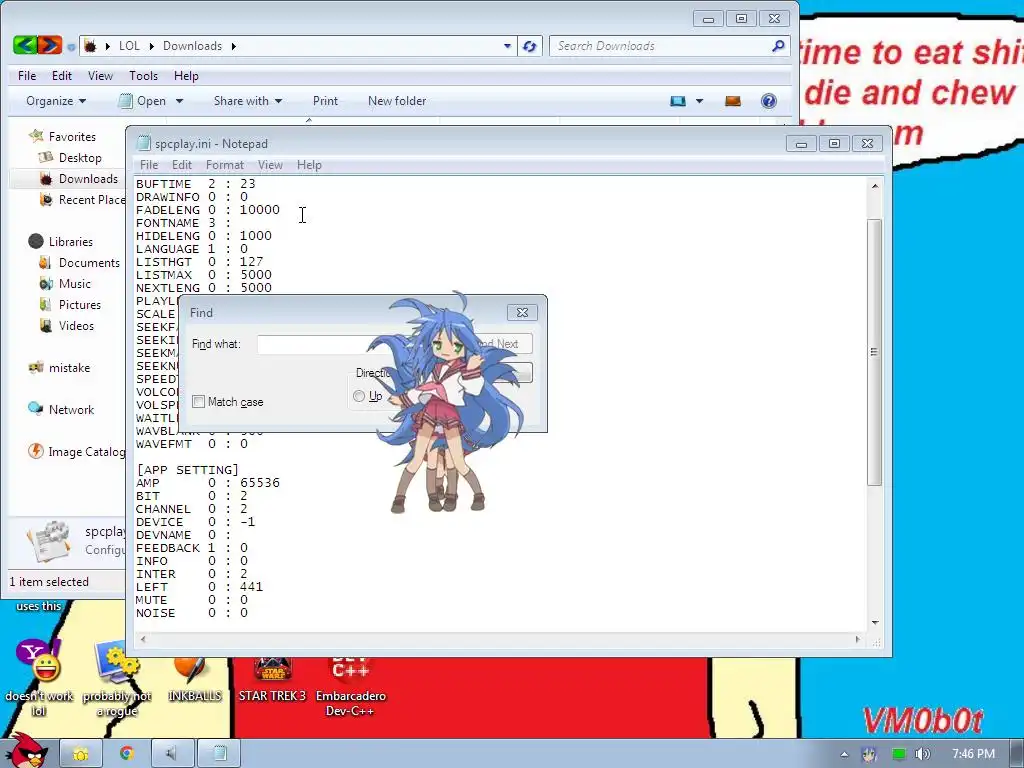
Task: Click the Notepad vertical scrollbar thumb
Action: tap(874, 353)
